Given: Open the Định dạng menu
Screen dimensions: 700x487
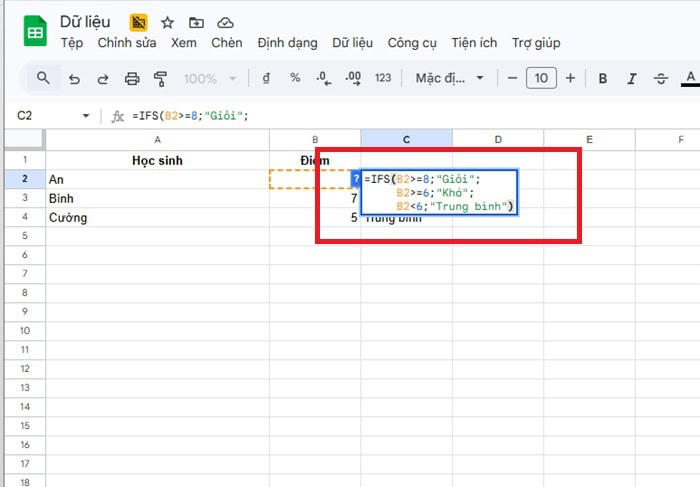Looking at the screenshot, I should click(x=287, y=43).
